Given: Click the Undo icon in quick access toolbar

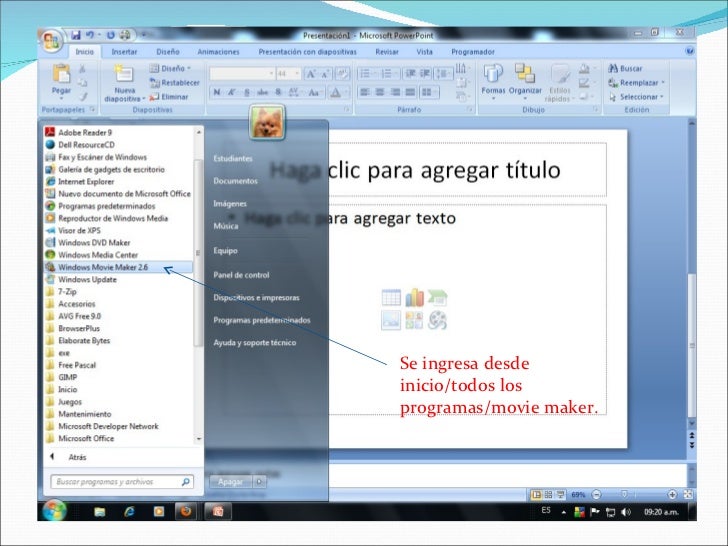Looking at the screenshot, I should 90,35.
